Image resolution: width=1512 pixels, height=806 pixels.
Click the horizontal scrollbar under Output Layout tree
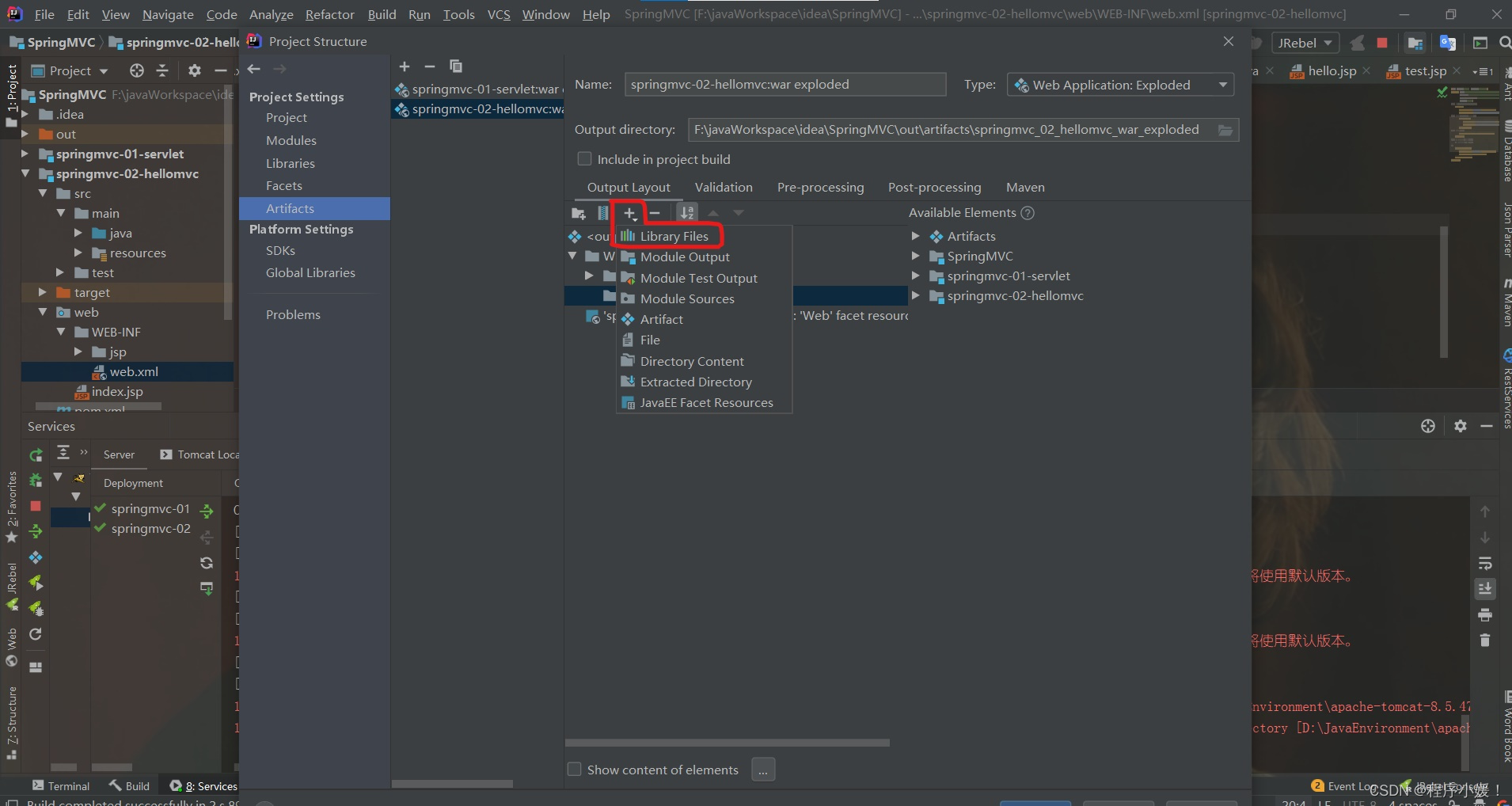pyautogui.click(x=728, y=743)
